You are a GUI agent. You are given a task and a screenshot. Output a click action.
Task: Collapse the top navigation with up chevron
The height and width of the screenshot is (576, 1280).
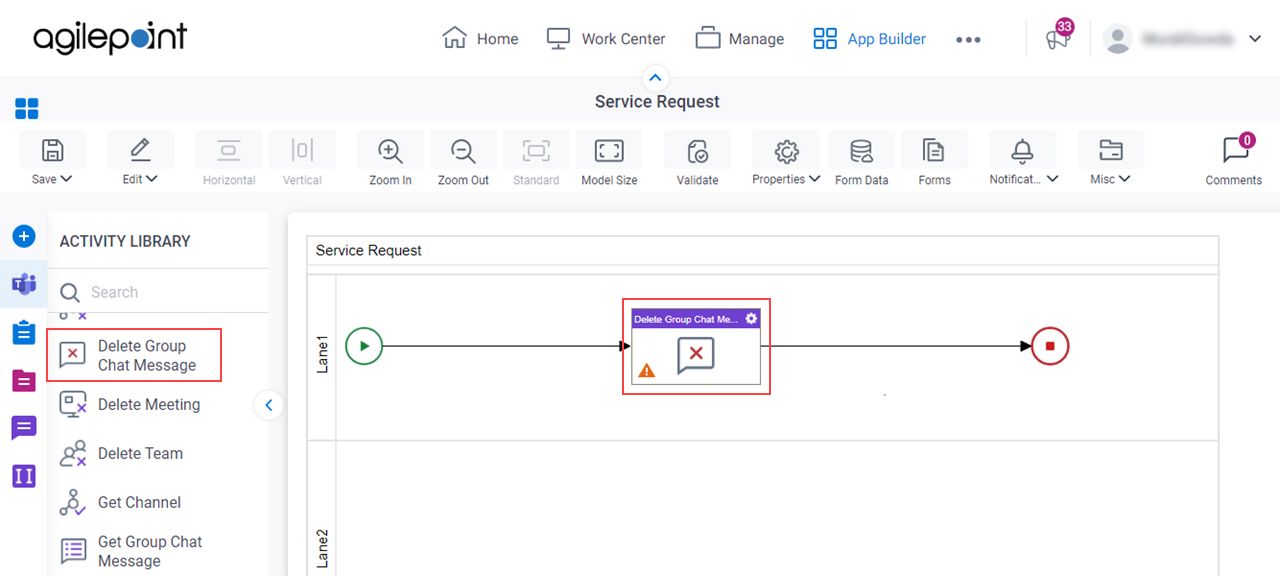click(655, 78)
